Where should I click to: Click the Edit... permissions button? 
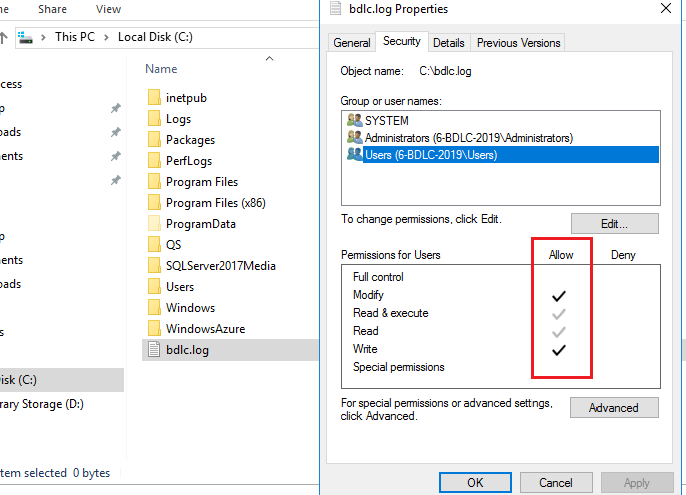point(614,224)
